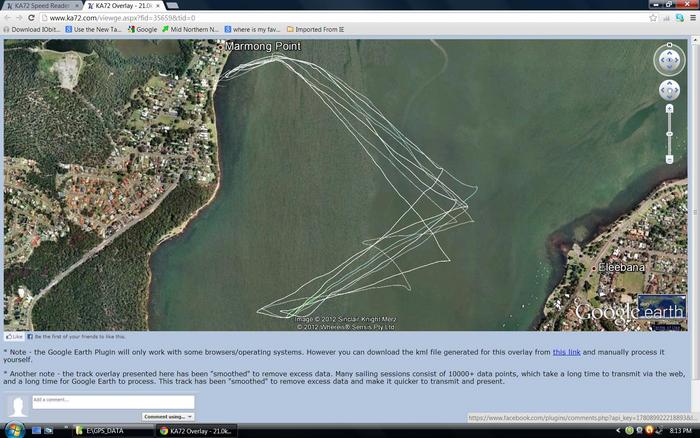Open 'this link' to download kml
This screenshot has height=438, width=700.
(x=566, y=352)
